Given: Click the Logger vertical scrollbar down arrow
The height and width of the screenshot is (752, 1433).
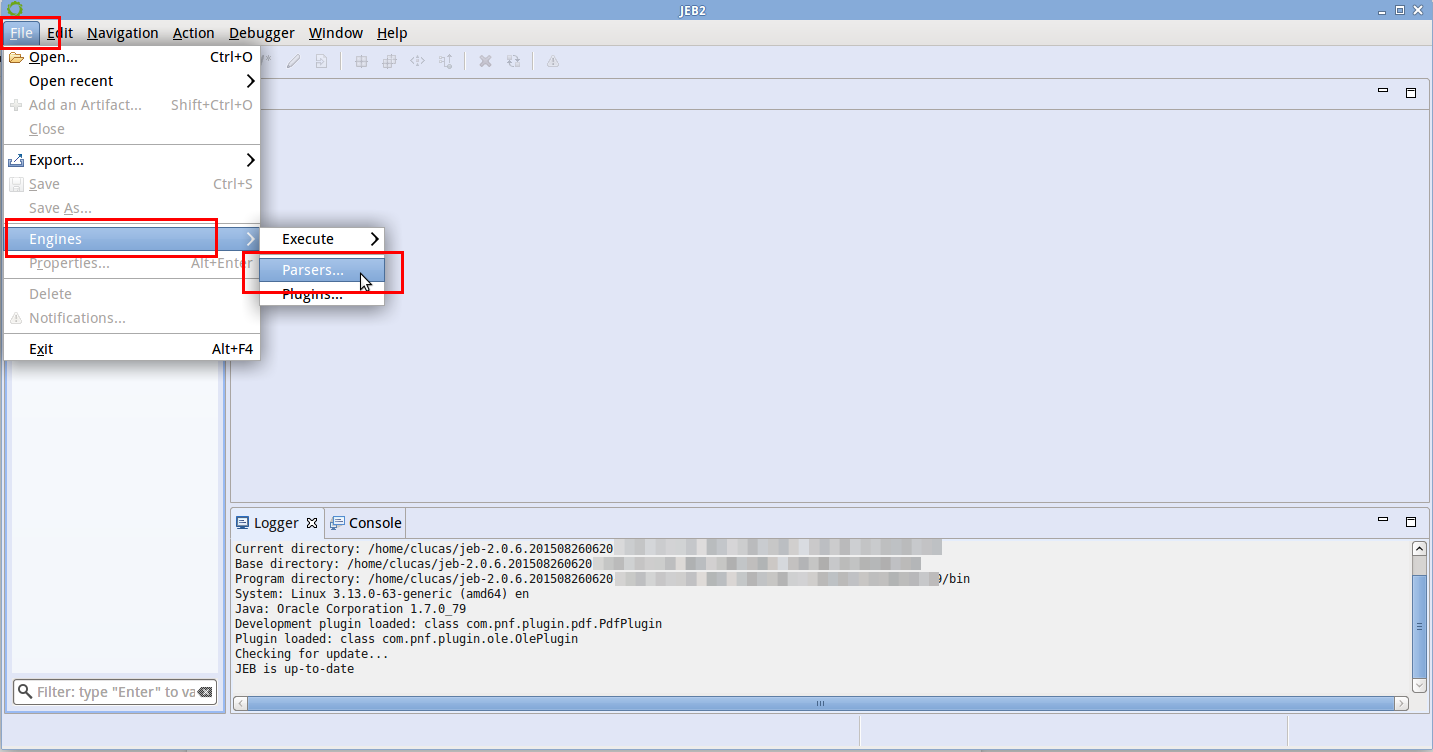Looking at the screenshot, I should pos(1419,685).
